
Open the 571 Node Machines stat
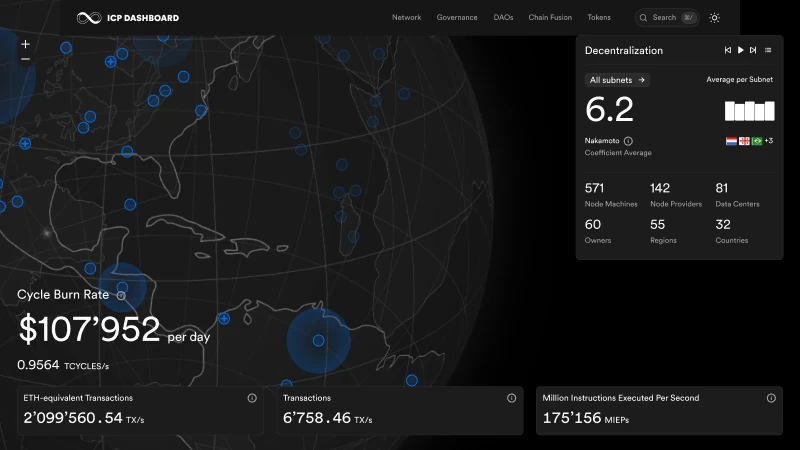click(x=611, y=195)
